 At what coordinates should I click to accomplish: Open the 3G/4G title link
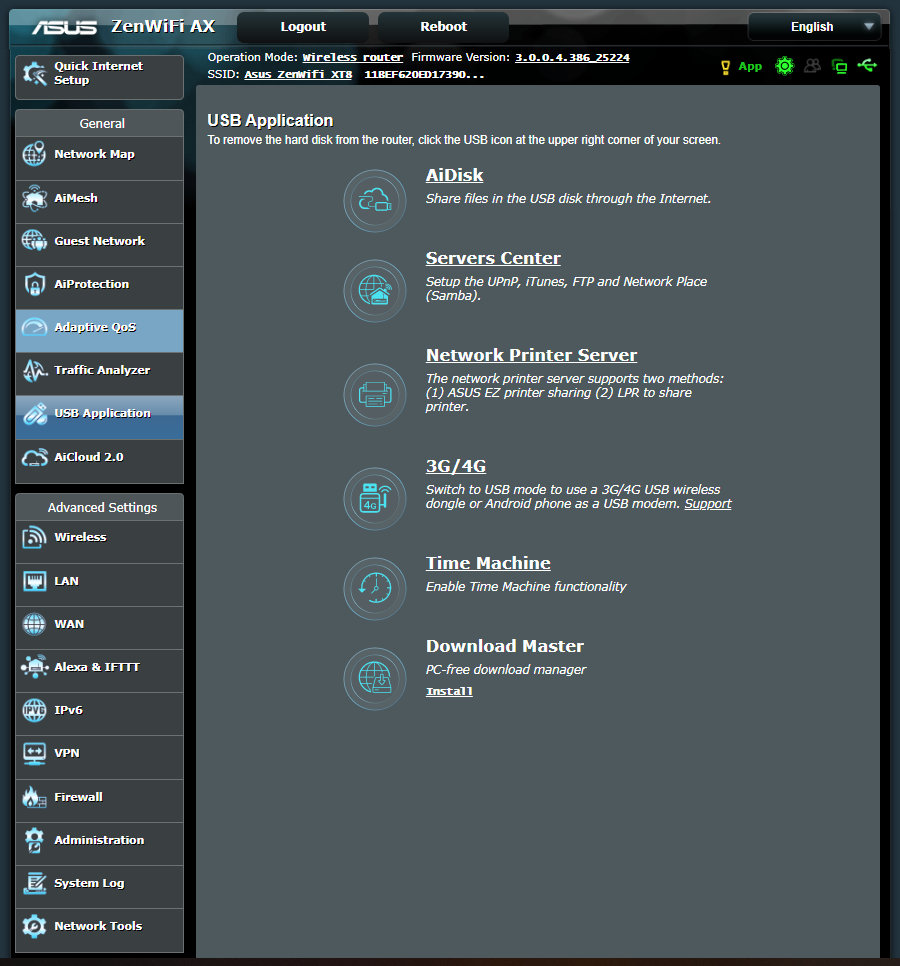click(x=456, y=466)
